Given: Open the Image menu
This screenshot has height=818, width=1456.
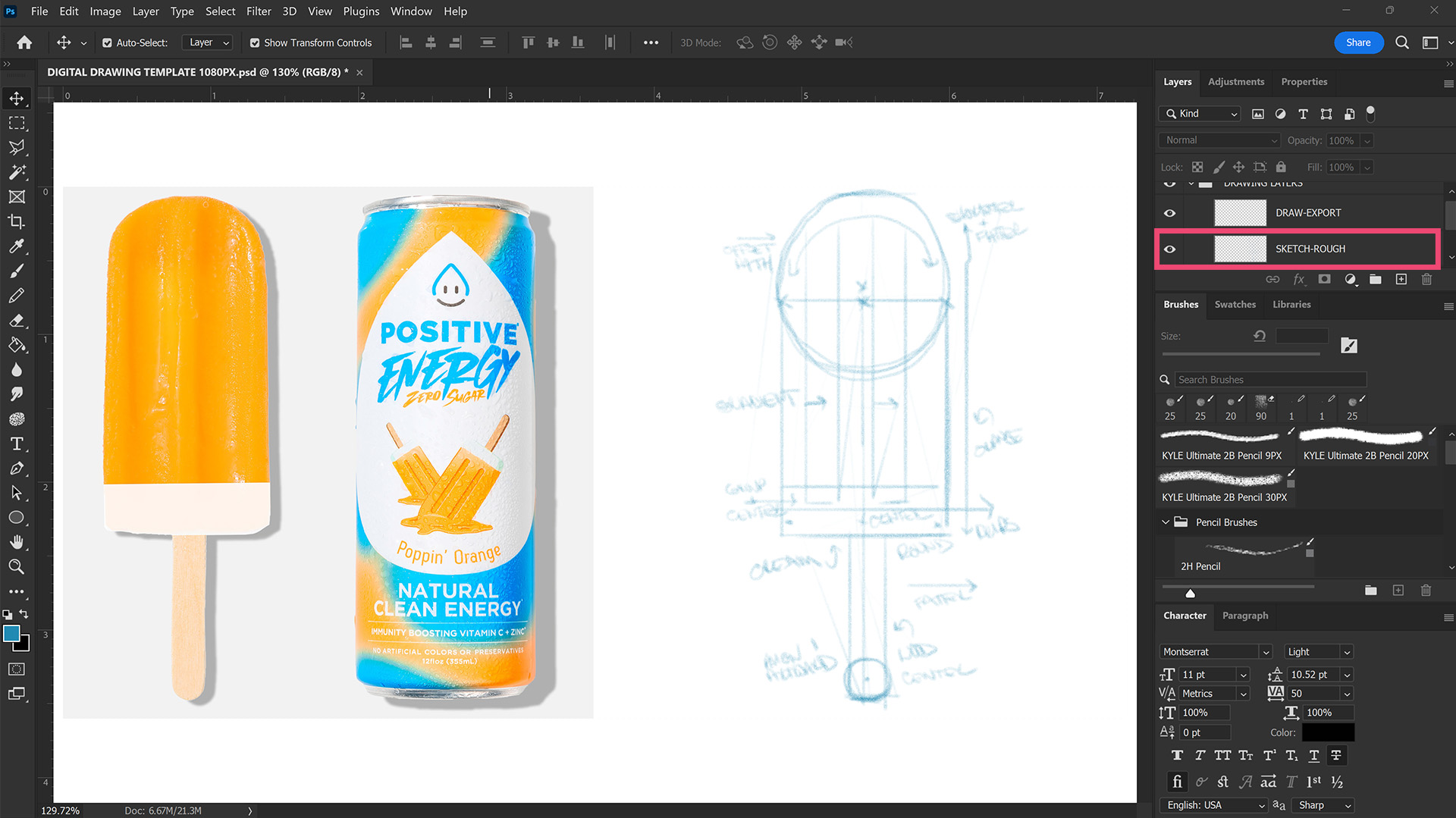Looking at the screenshot, I should tap(105, 11).
